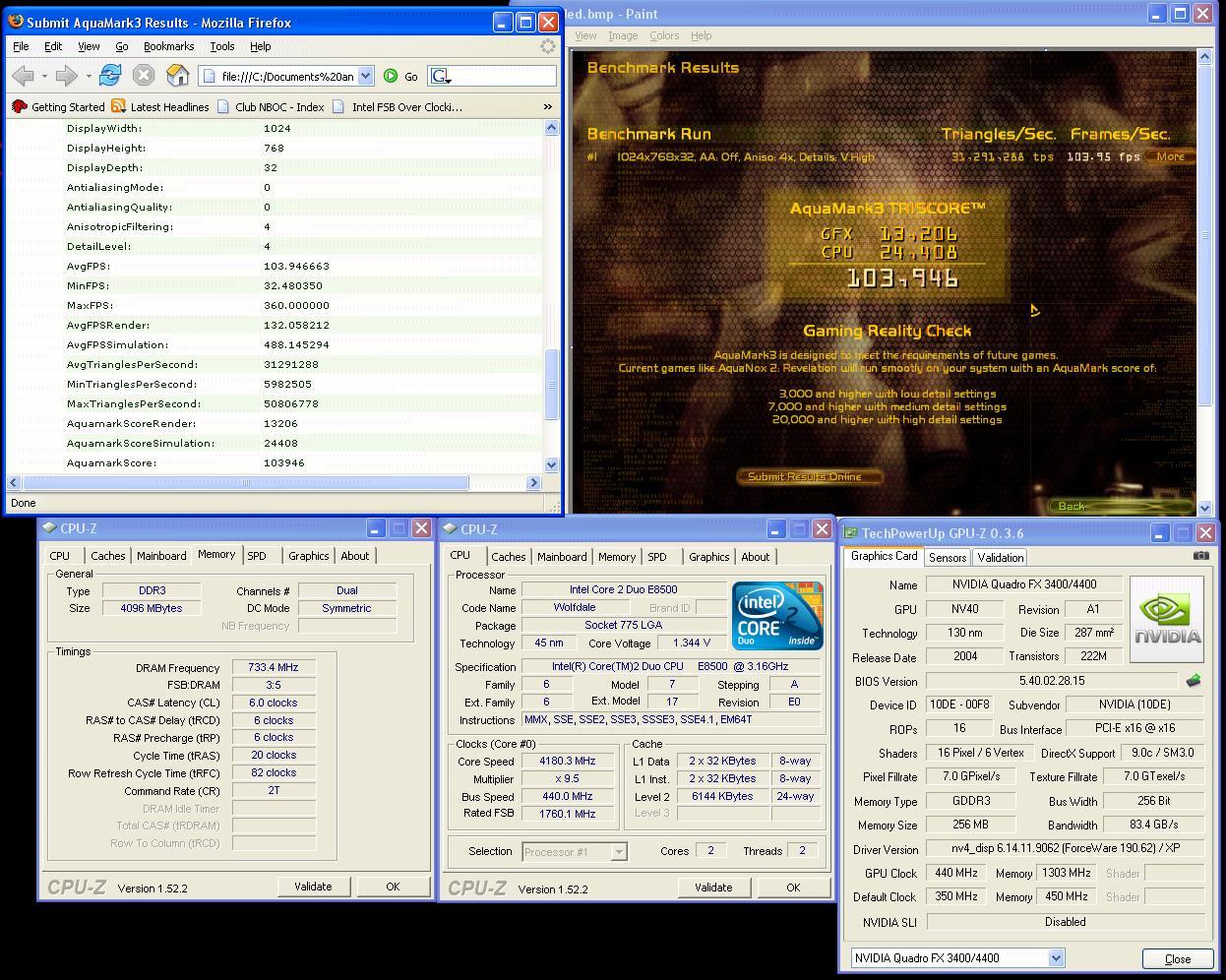This screenshot has width=1226, height=980.
Task: Click the GPU-Z screenshot camera icon
Action: (x=1201, y=555)
